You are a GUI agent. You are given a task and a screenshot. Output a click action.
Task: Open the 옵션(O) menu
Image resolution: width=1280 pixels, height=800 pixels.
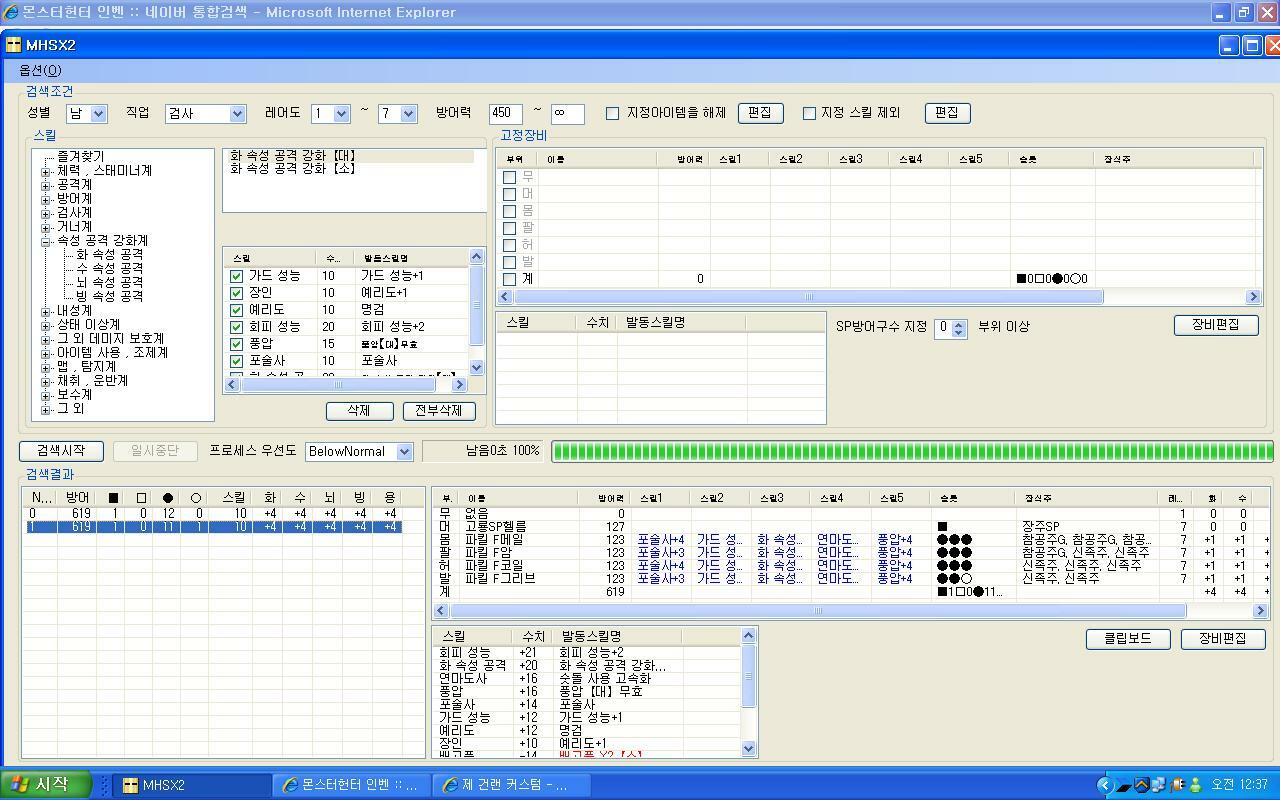click(x=40, y=70)
